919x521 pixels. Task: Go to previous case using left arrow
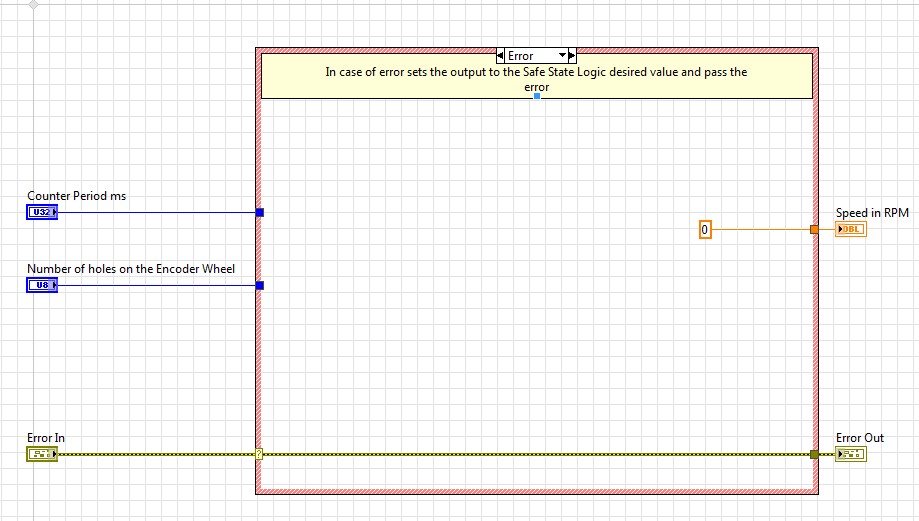coord(501,56)
